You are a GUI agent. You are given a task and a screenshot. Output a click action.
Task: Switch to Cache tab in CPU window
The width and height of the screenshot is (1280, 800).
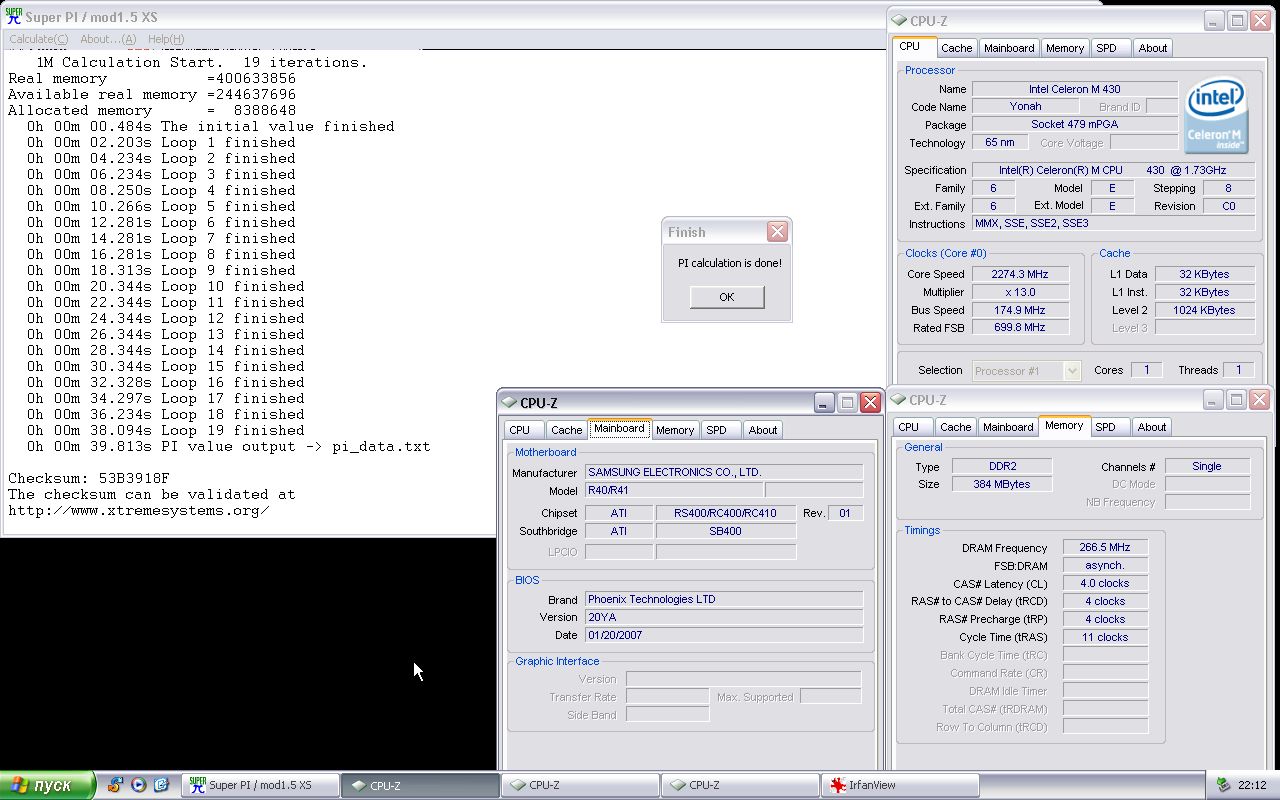pos(956,48)
